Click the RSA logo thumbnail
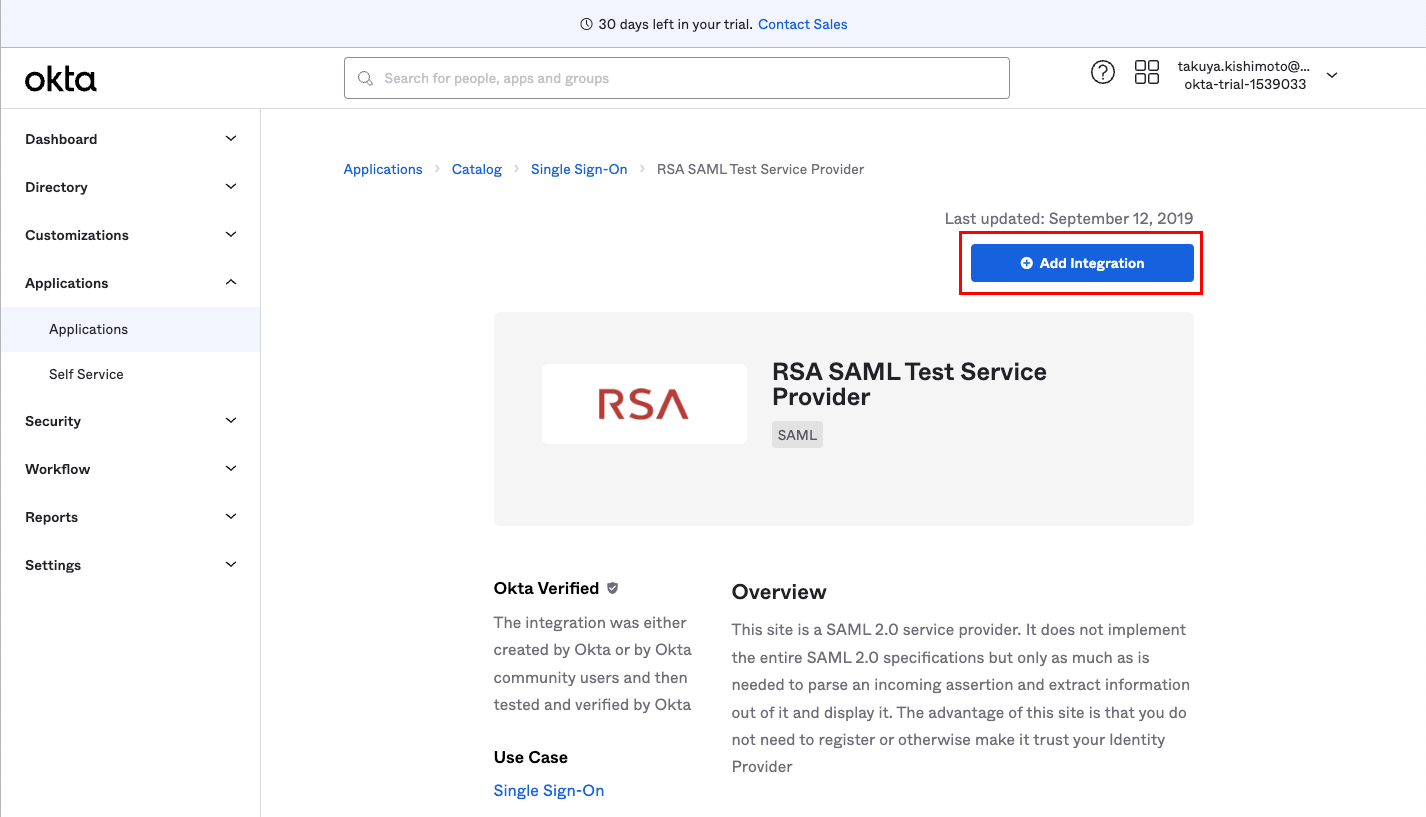 coord(644,404)
